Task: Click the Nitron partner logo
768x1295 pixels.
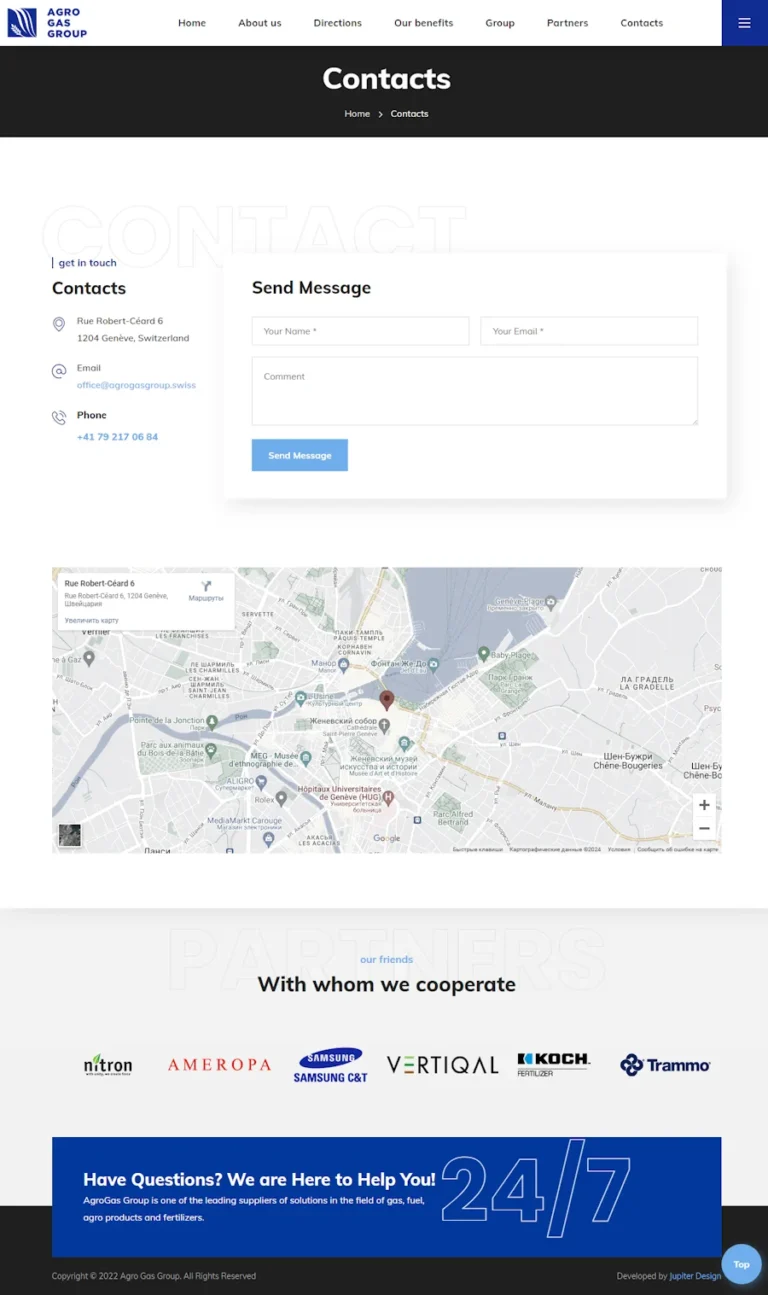Action: [x=108, y=1065]
